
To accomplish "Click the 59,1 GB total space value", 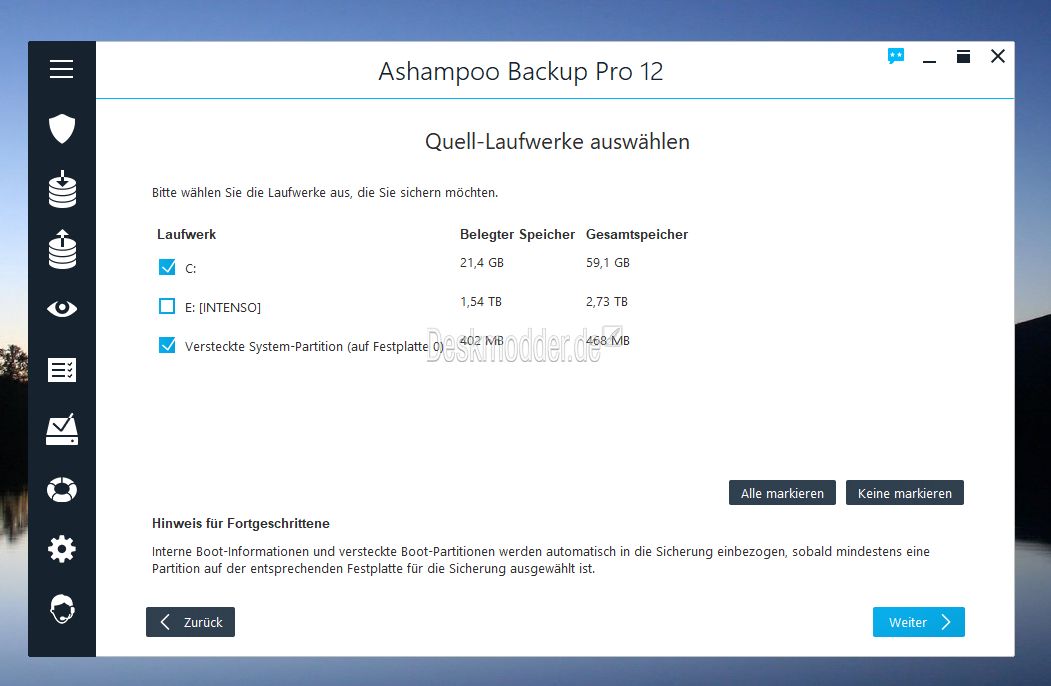I will click(x=608, y=263).
